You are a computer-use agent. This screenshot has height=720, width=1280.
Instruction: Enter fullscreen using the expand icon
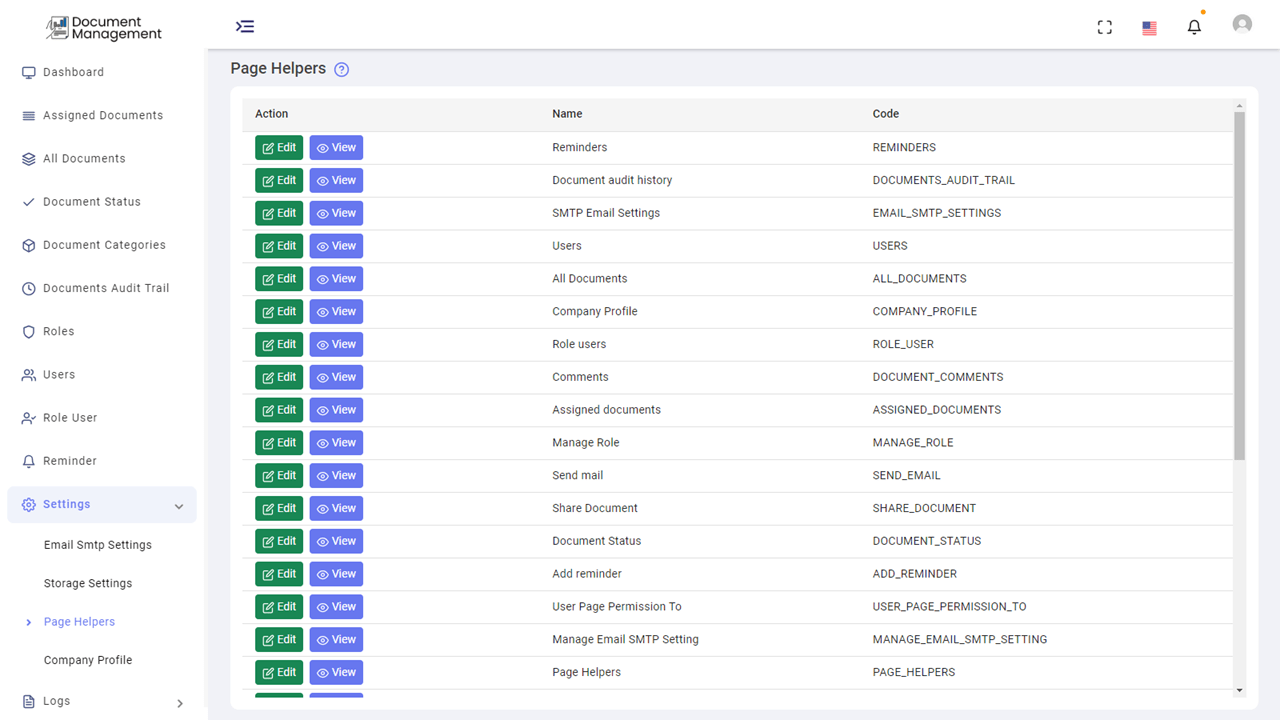click(x=1104, y=26)
